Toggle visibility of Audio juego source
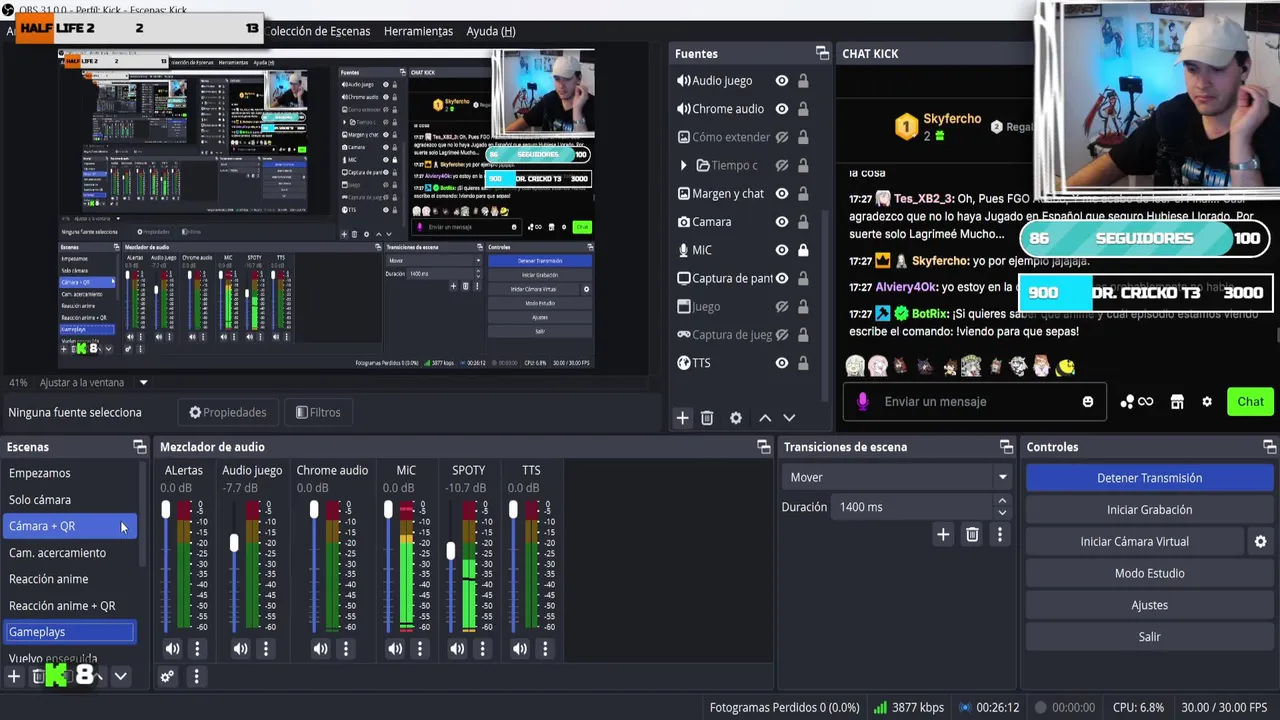Image resolution: width=1280 pixels, height=720 pixels. (x=782, y=81)
